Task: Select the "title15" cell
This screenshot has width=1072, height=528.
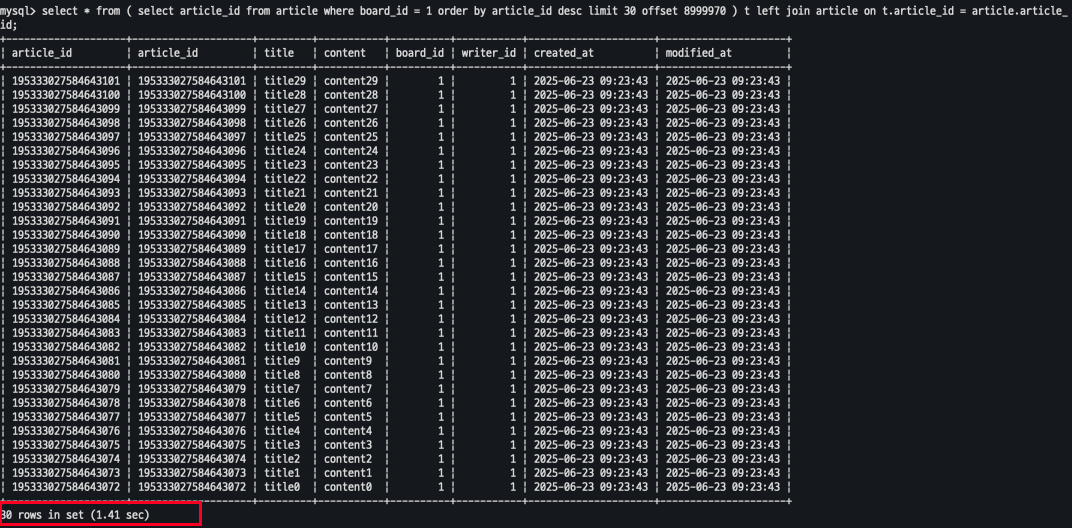Action: coord(284,277)
